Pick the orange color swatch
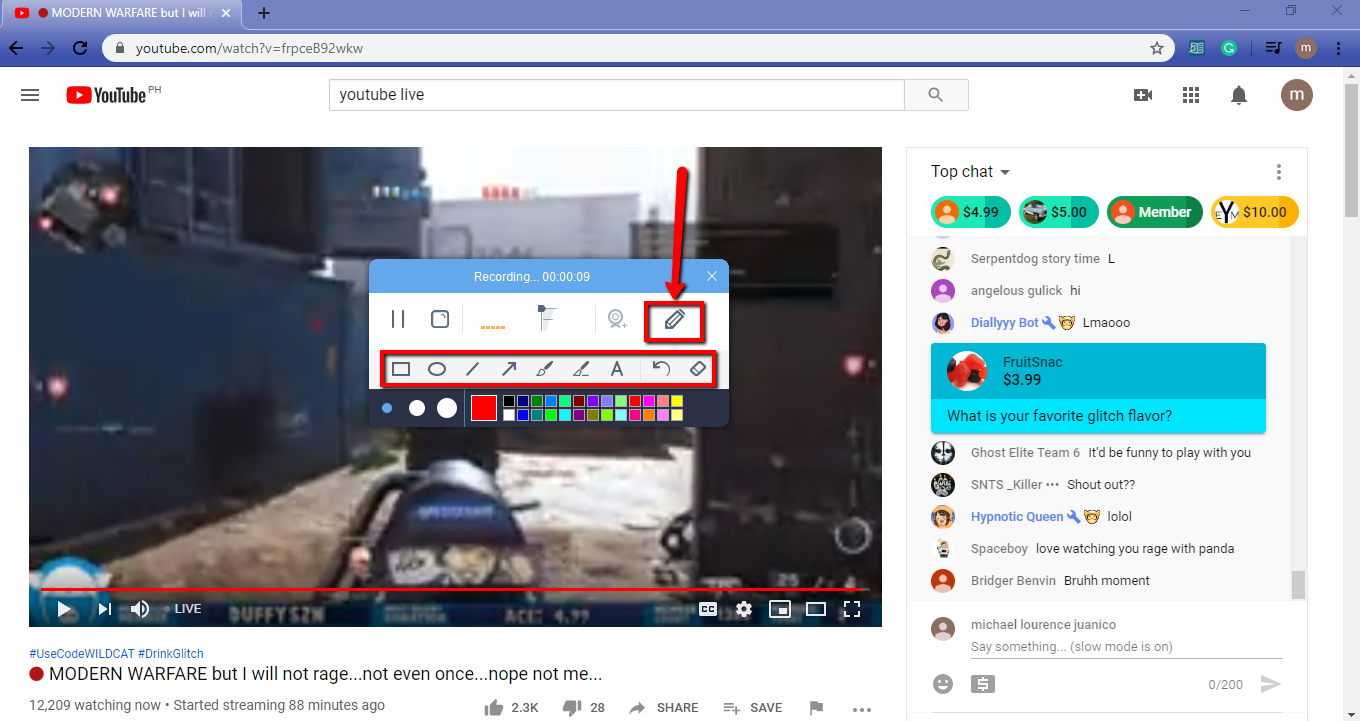Image resolution: width=1360 pixels, height=721 pixels. 649,415
